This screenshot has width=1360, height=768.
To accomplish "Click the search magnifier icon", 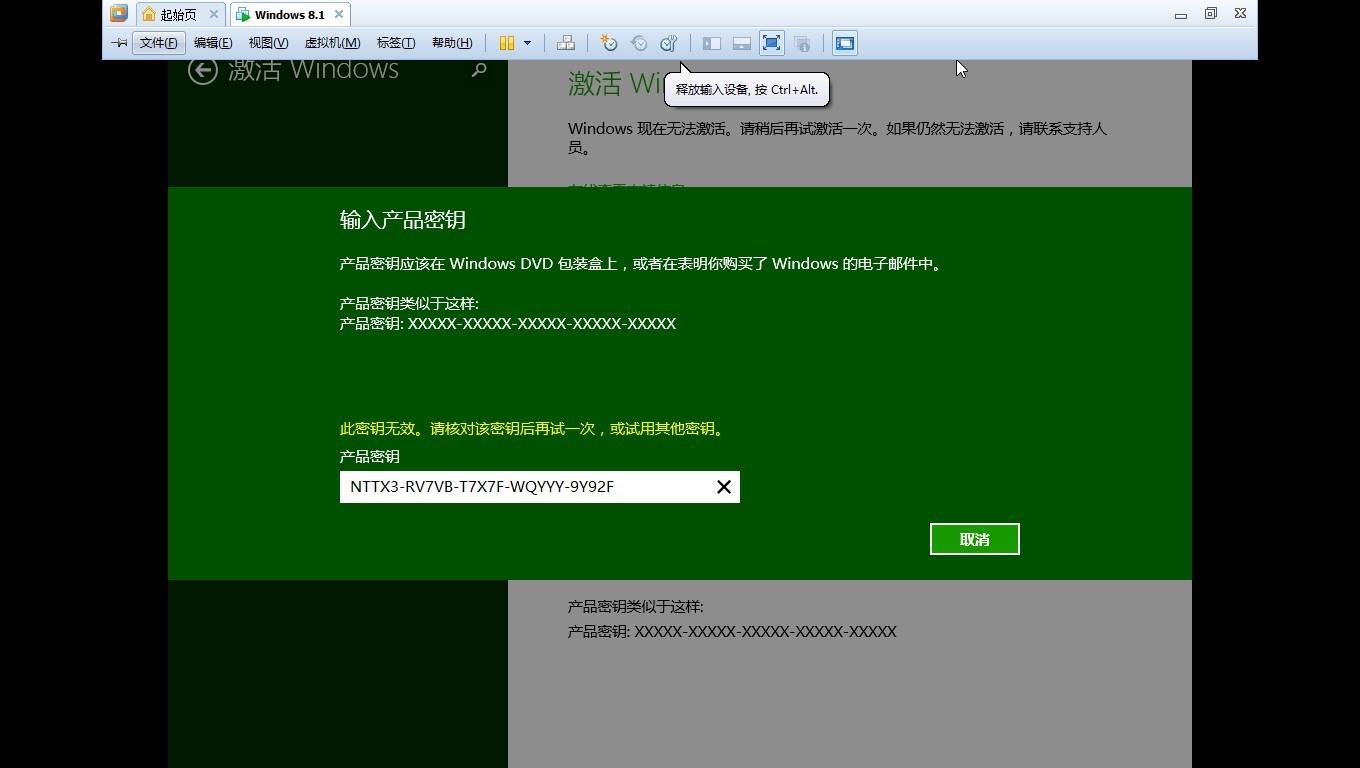I will pyautogui.click(x=479, y=70).
